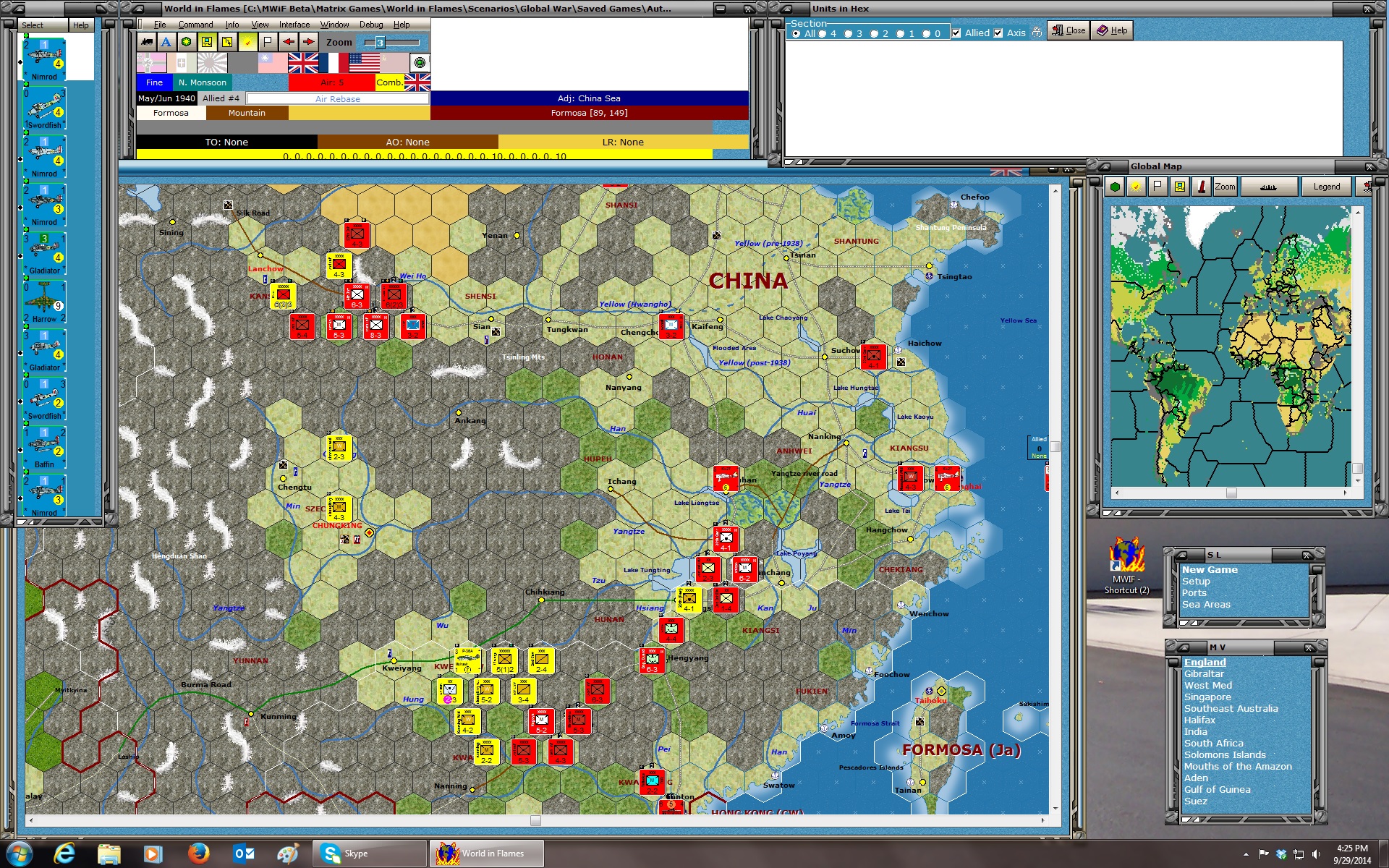Select Sea Areas in SL list
Image resolution: width=1389 pixels, height=868 pixels.
(x=1206, y=605)
